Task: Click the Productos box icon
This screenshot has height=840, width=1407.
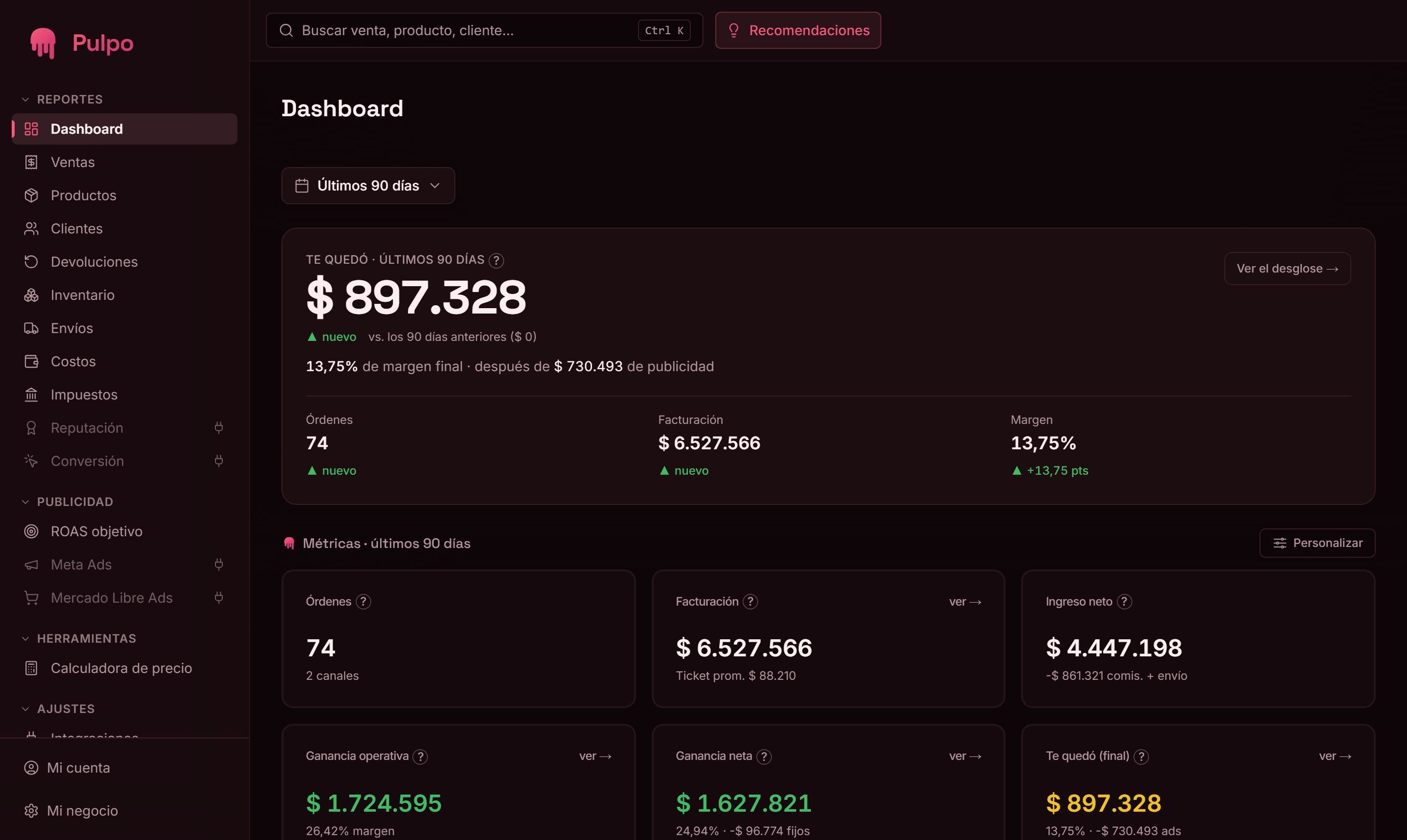Action: (x=31, y=195)
